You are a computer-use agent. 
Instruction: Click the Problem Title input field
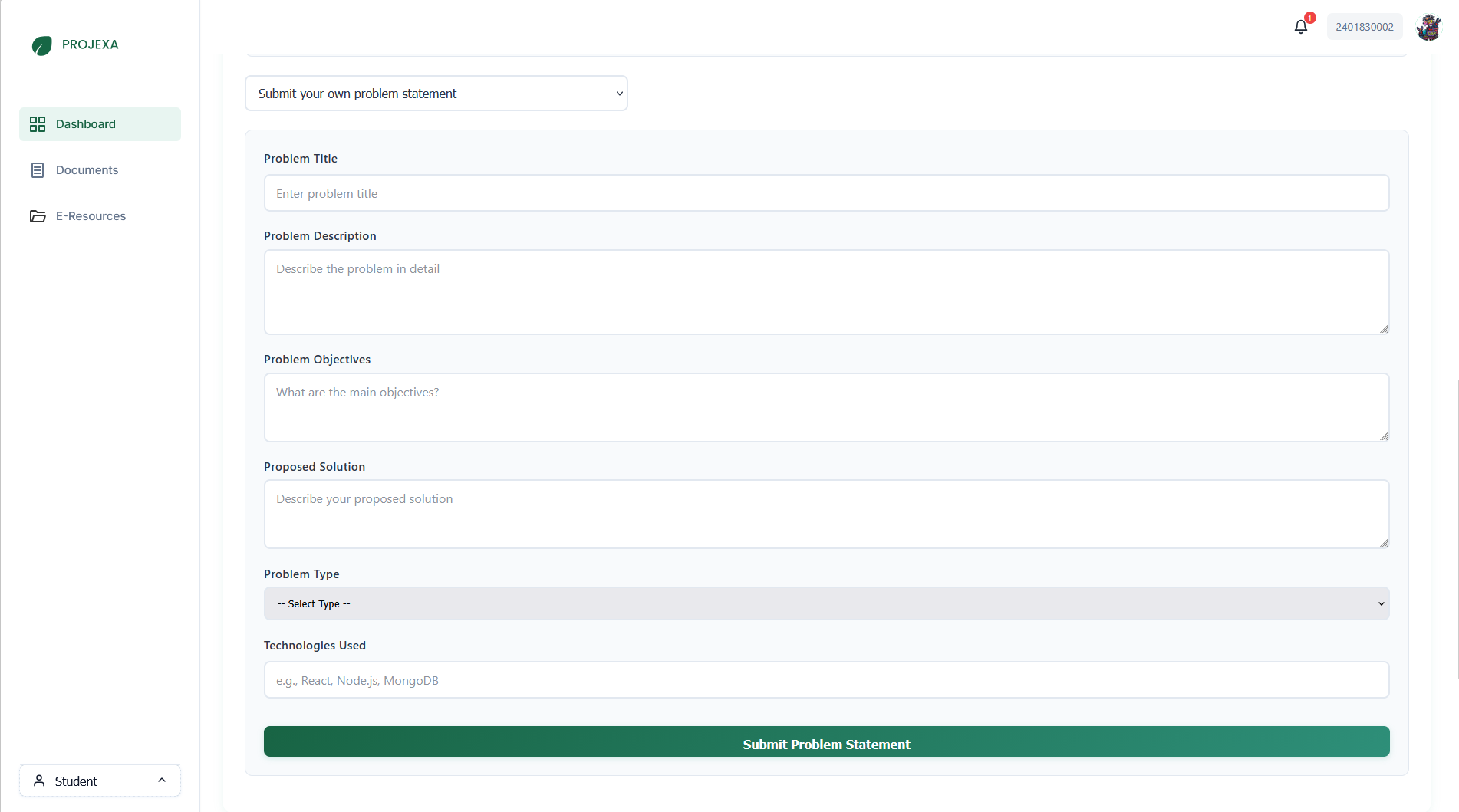825,193
